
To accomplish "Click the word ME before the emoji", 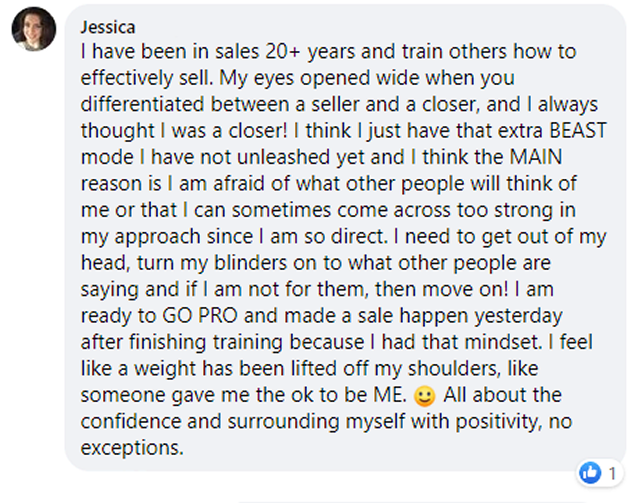I will pos(390,395).
